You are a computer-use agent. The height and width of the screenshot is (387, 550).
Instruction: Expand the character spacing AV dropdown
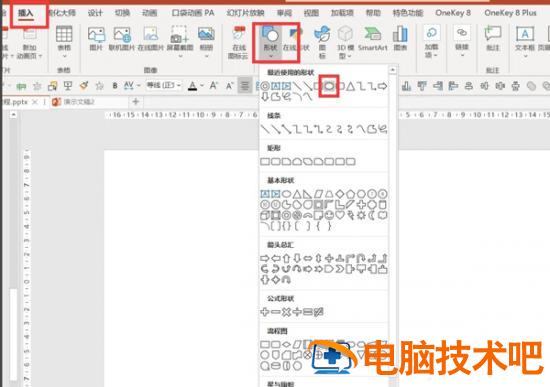(139, 86)
